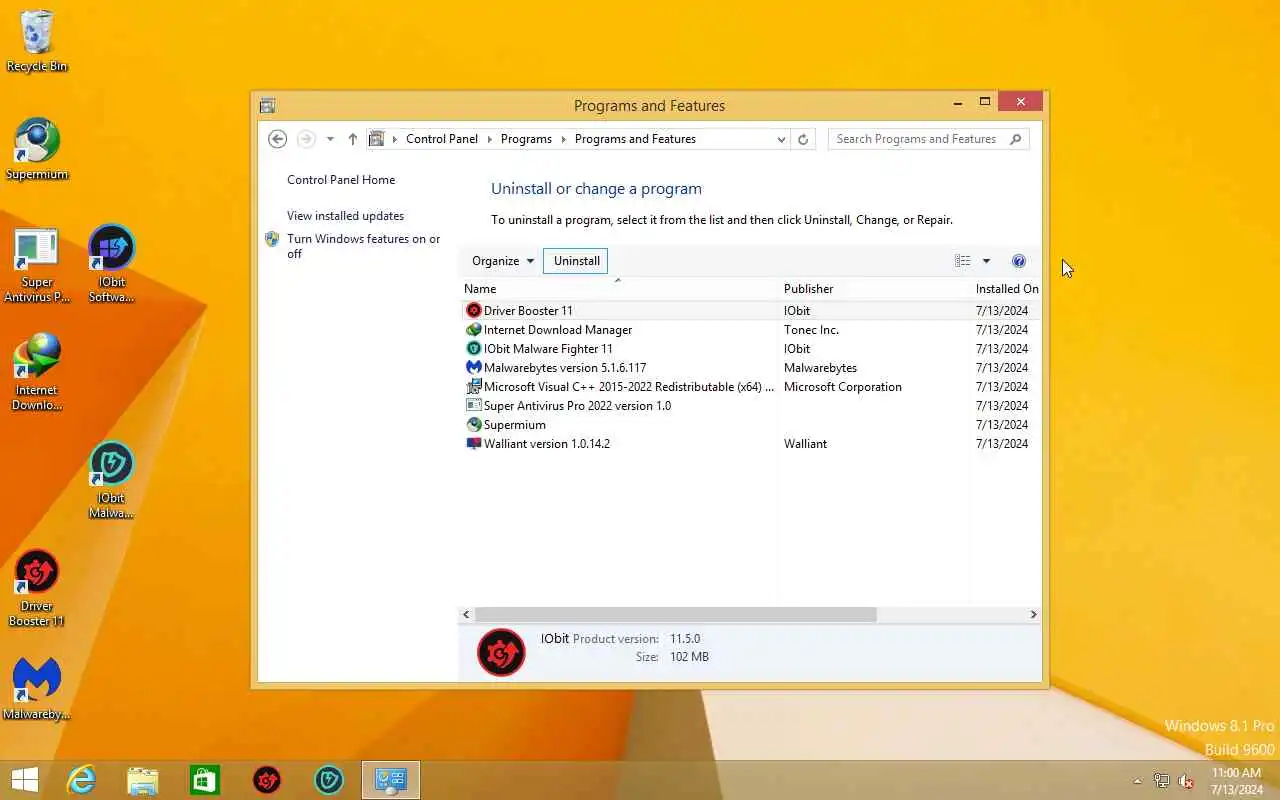The height and width of the screenshot is (800, 1280).
Task: Select IObit Malware Fighter 11 row
Action: [x=749, y=349]
